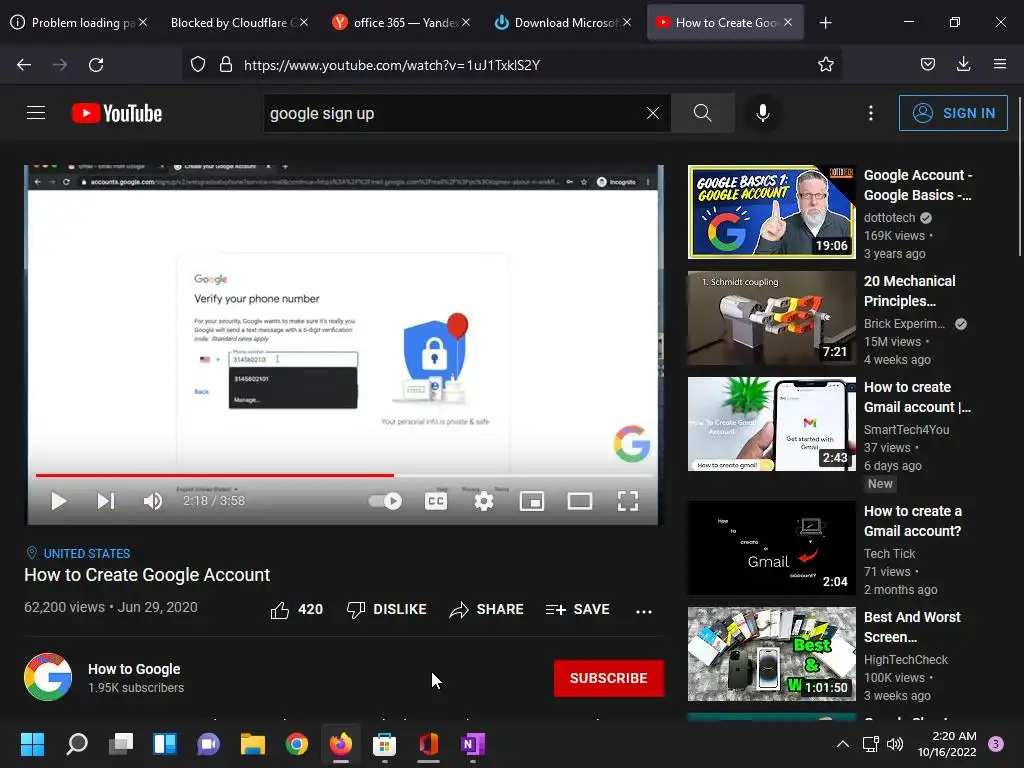Image resolution: width=1024 pixels, height=768 pixels.
Task: Go to the YouTube home logo
Action: (x=117, y=113)
